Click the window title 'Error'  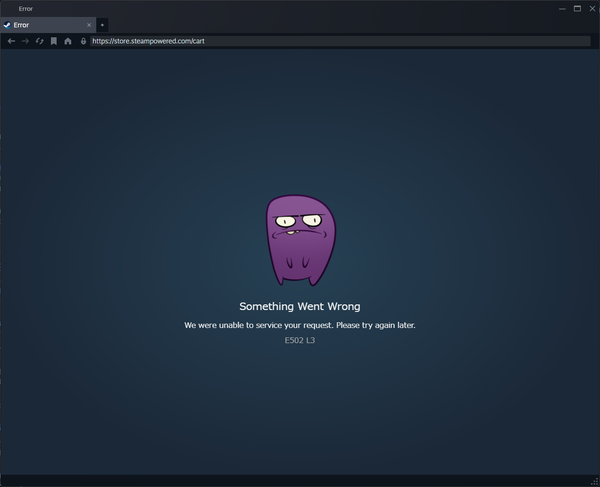coord(26,8)
